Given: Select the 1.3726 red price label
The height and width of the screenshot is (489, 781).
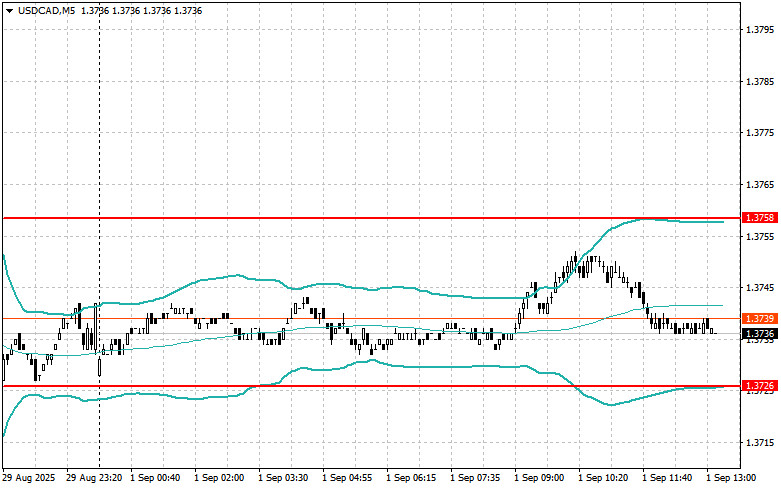Looking at the screenshot, I should coord(760,386).
